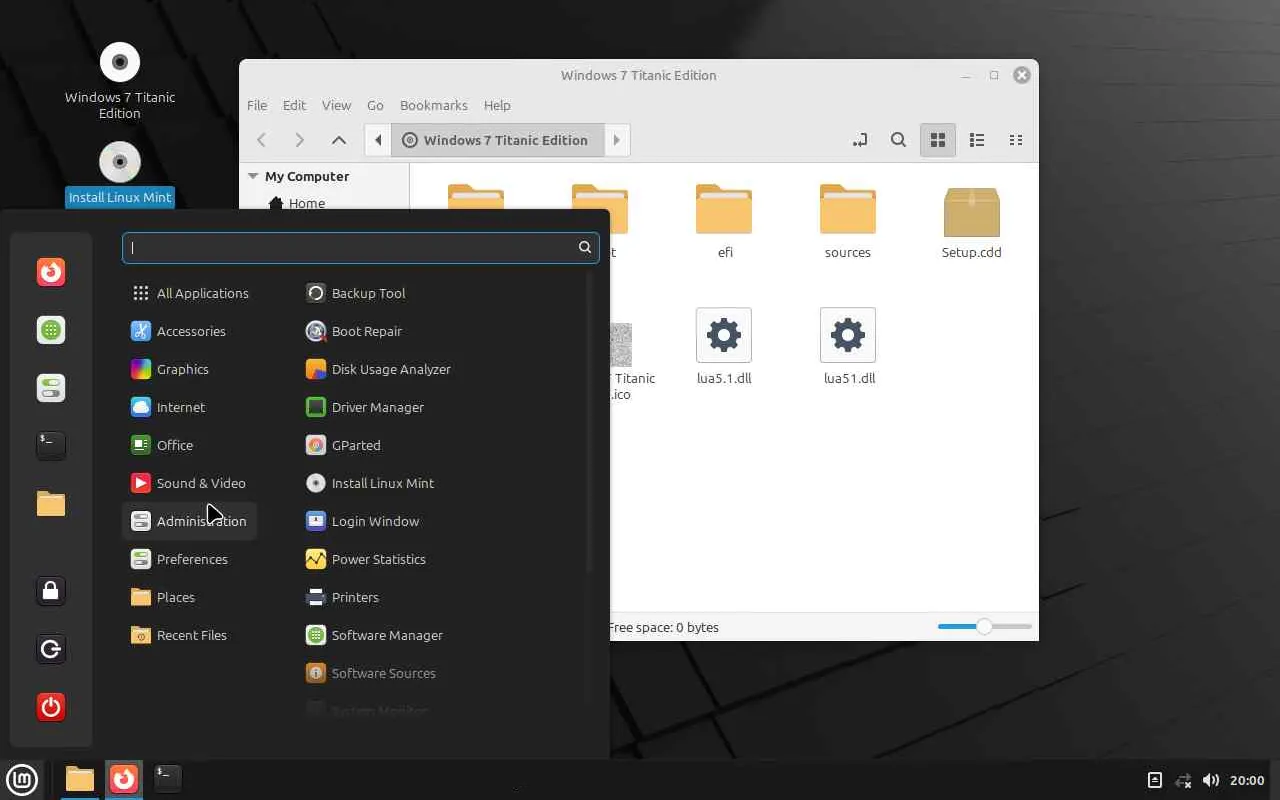Click the Lock Screen icon in menu

click(51, 591)
